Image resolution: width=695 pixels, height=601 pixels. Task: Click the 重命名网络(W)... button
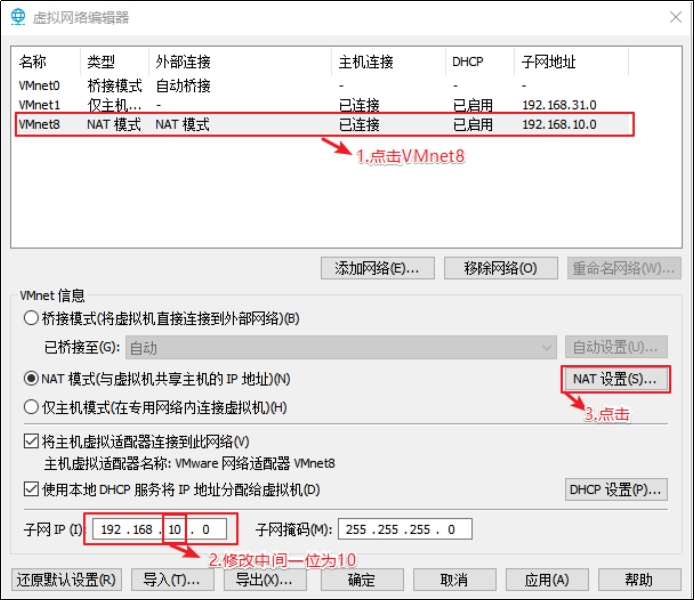point(624,268)
